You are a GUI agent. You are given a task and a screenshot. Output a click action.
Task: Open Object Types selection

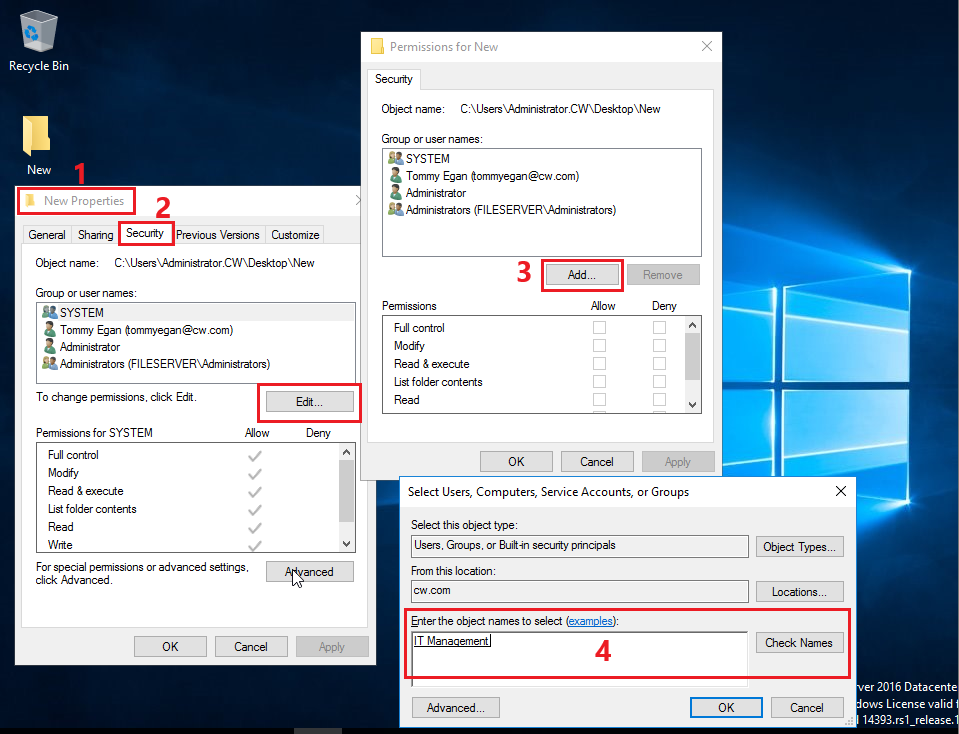pyautogui.click(x=799, y=547)
